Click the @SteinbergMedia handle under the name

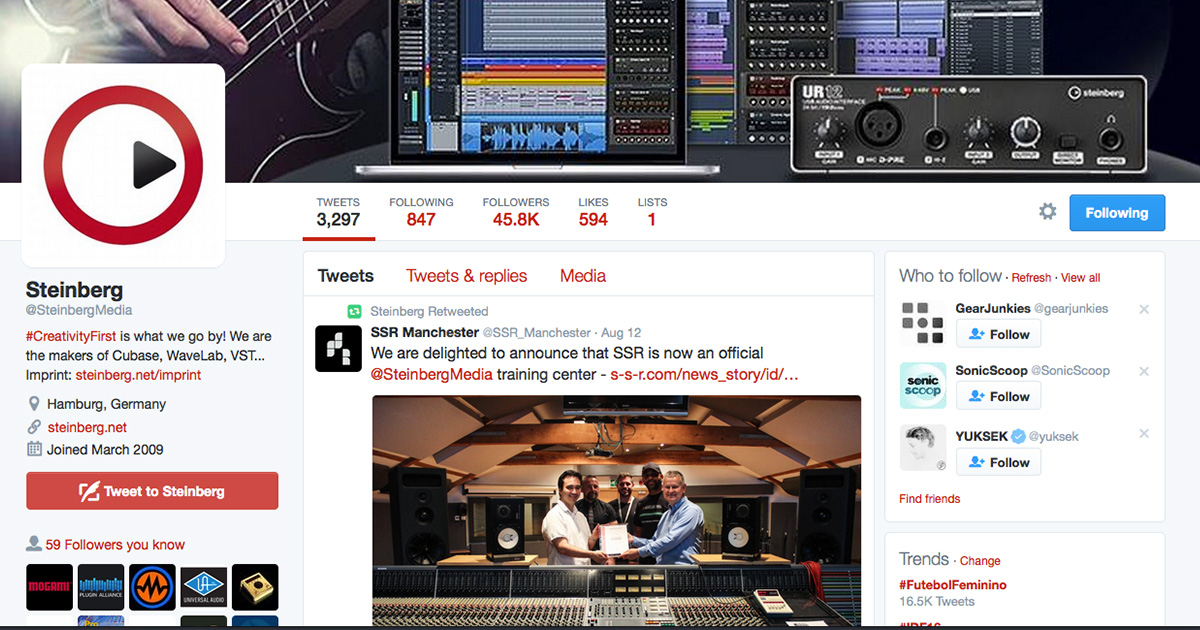pos(79,311)
